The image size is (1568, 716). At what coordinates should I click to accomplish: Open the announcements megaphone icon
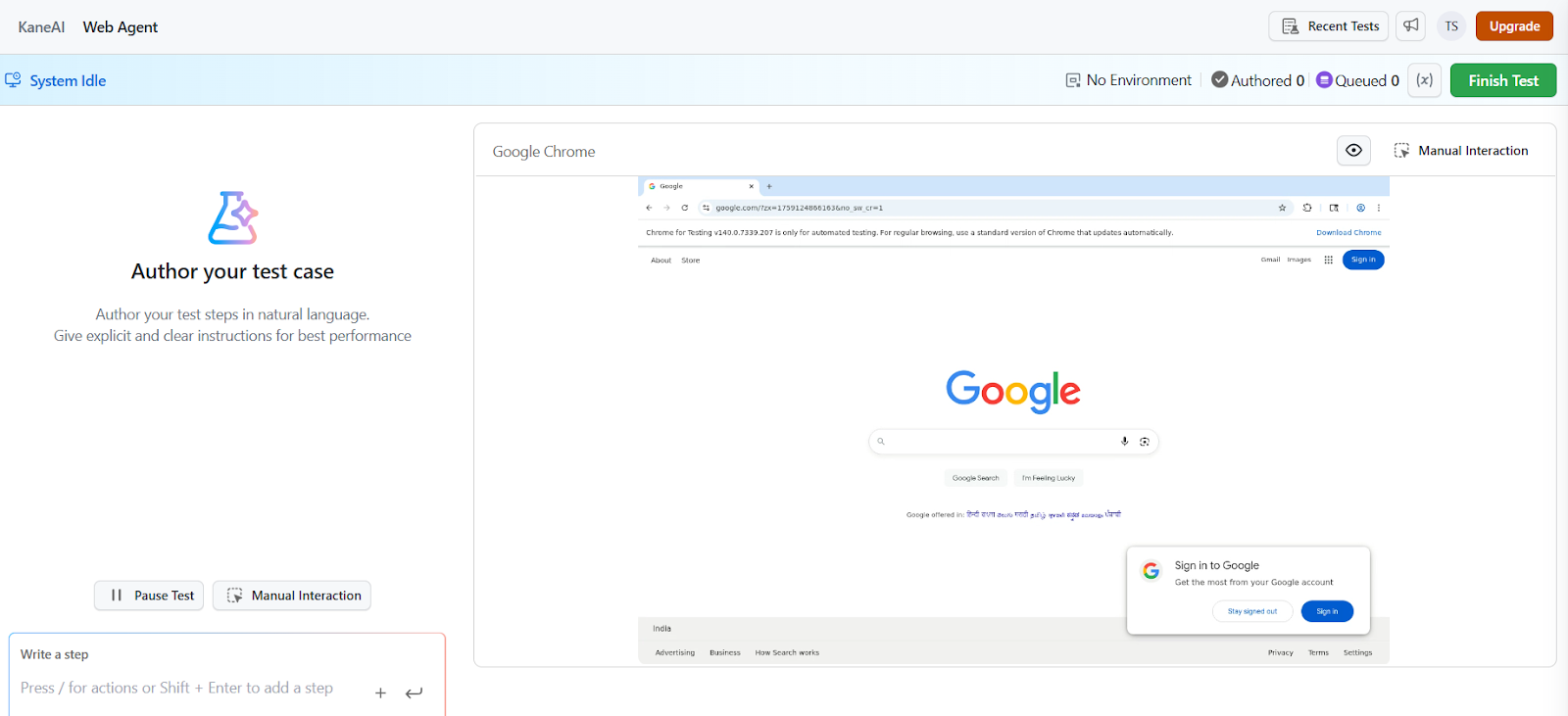pyautogui.click(x=1410, y=26)
